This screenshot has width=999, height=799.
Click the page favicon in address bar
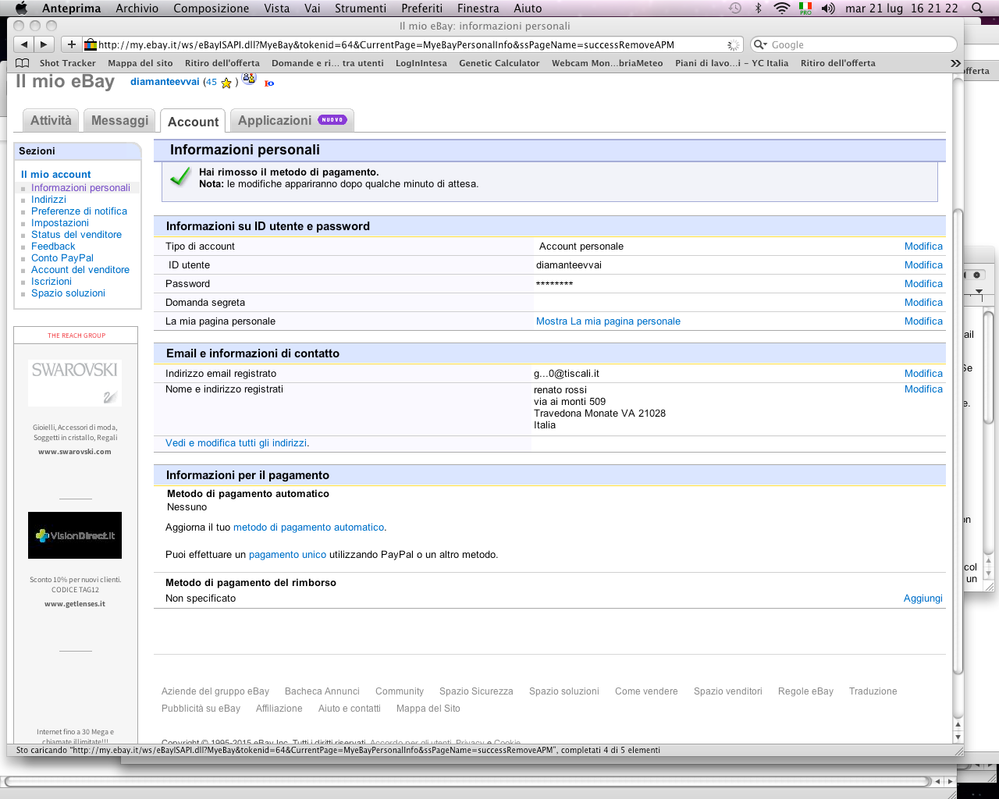point(90,45)
